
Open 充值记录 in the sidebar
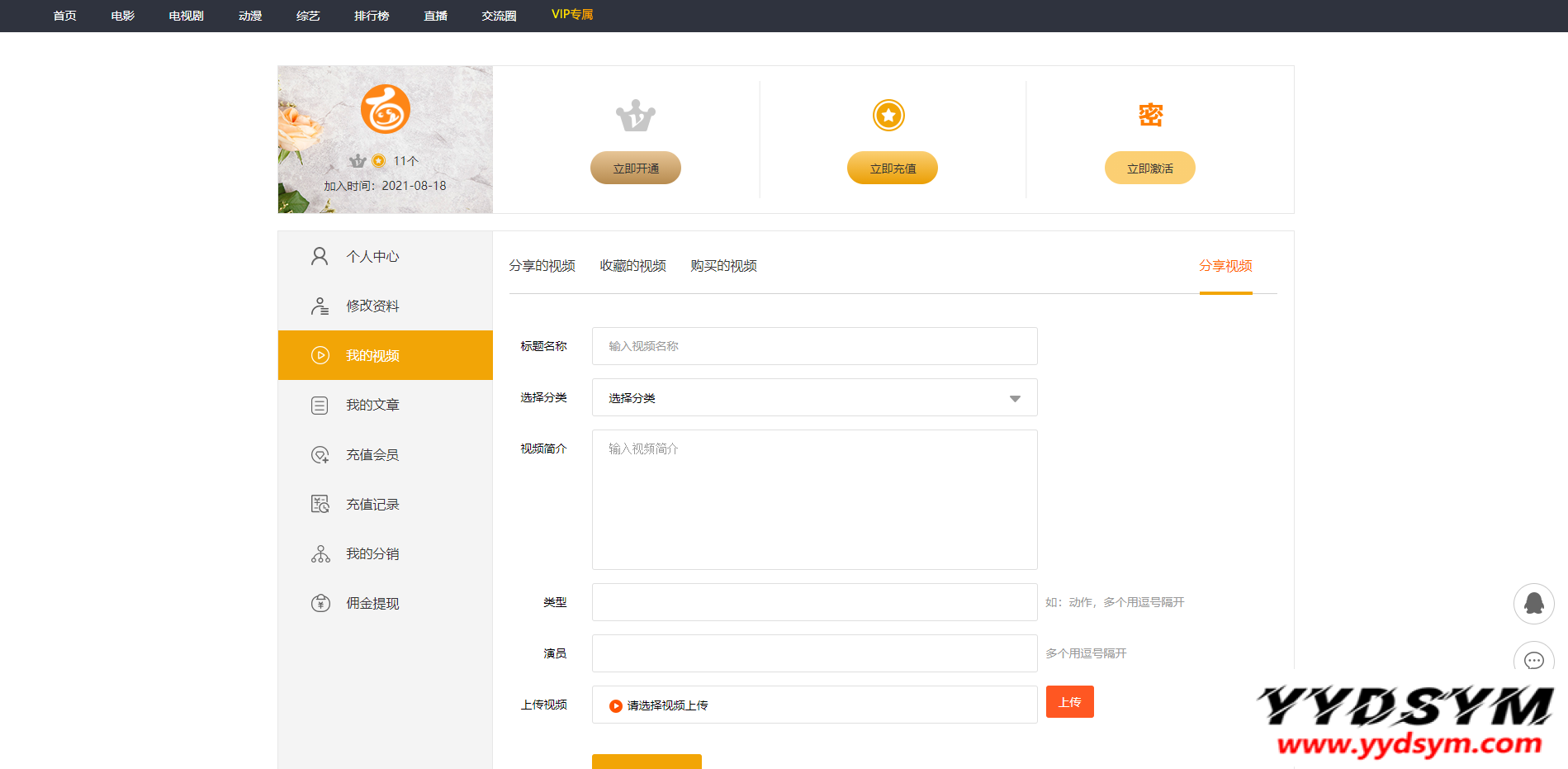372,505
